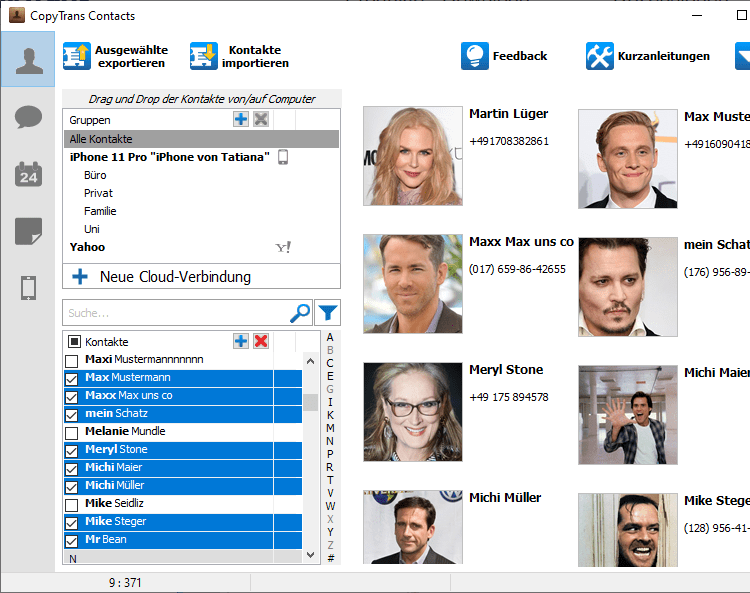The image size is (750, 593).
Task: Uncheck Meryl Stone checkbox
Action: (x=72, y=451)
